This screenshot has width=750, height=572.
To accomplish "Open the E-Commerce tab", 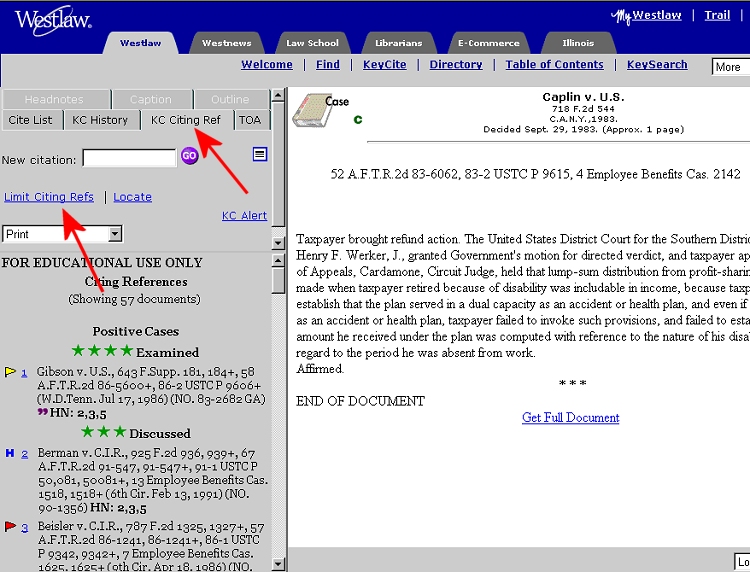I will point(488,43).
